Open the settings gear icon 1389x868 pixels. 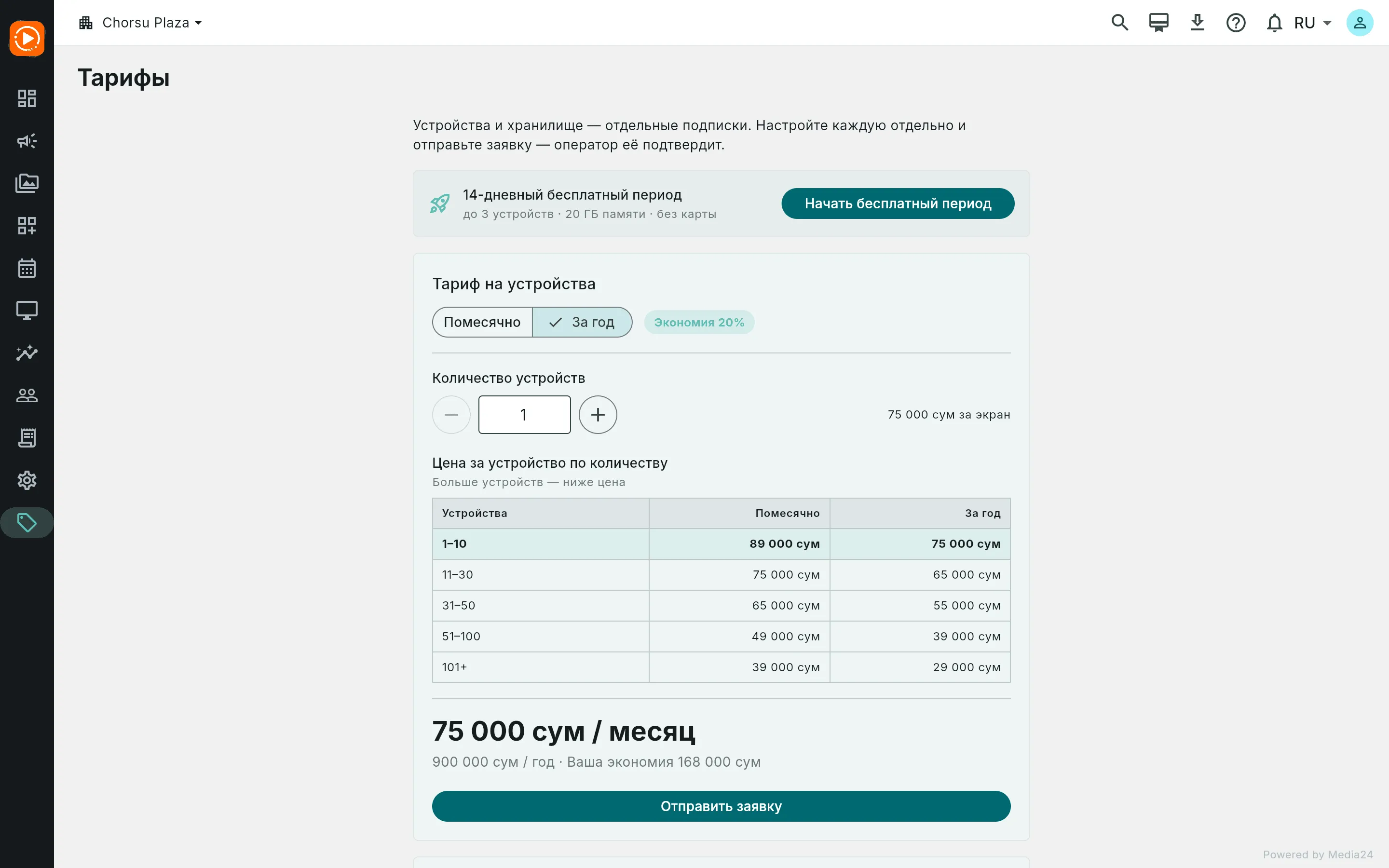(27, 480)
